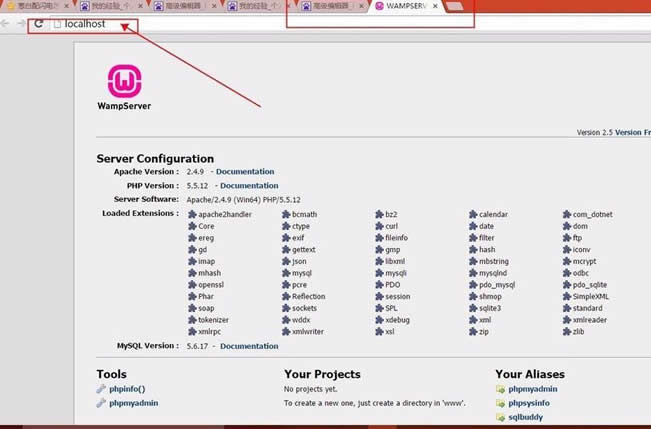Click the forward navigation arrow
Viewport: 651px width, 429px height.
point(21,23)
